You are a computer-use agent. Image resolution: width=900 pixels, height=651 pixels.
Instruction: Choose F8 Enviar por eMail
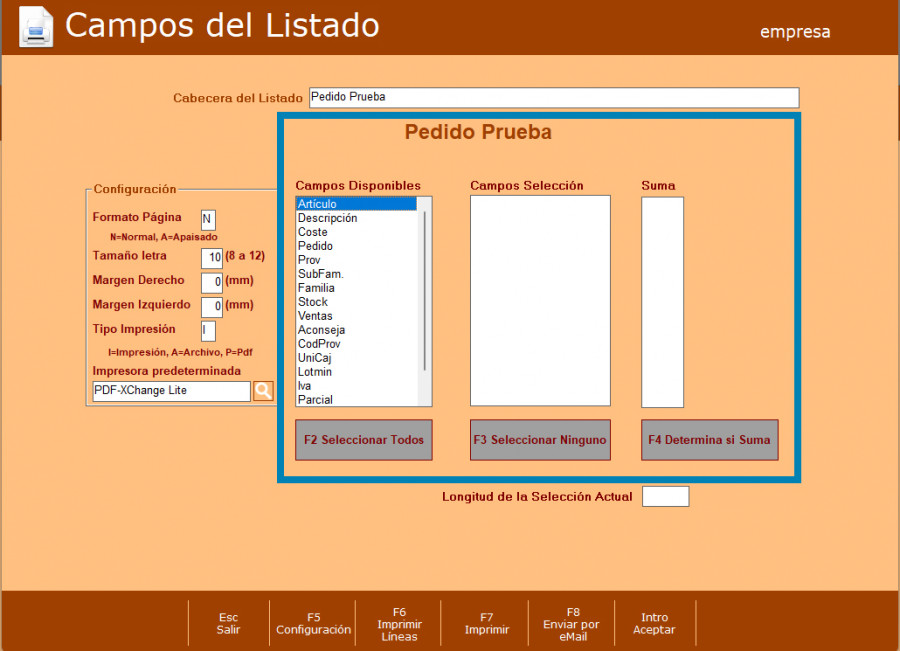click(x=573, y=624)
